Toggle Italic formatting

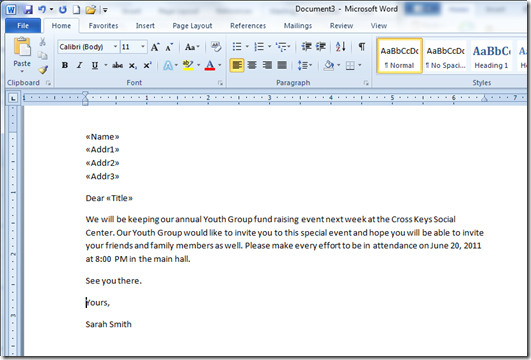pyautogui.click(x=80, y=65)
